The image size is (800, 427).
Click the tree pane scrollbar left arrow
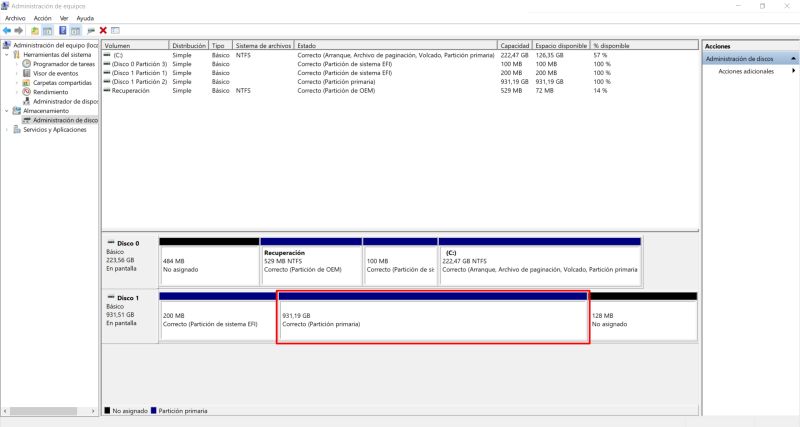tap(5, 411)
